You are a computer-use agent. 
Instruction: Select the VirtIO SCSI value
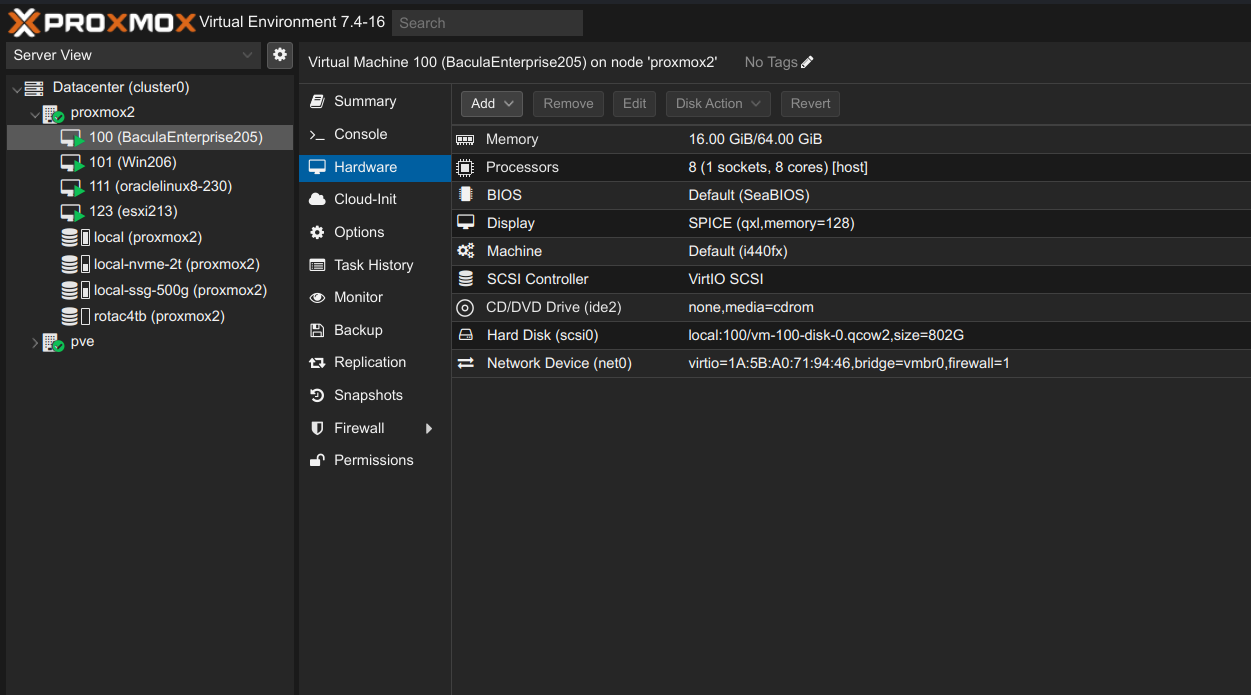click(726, 279)
